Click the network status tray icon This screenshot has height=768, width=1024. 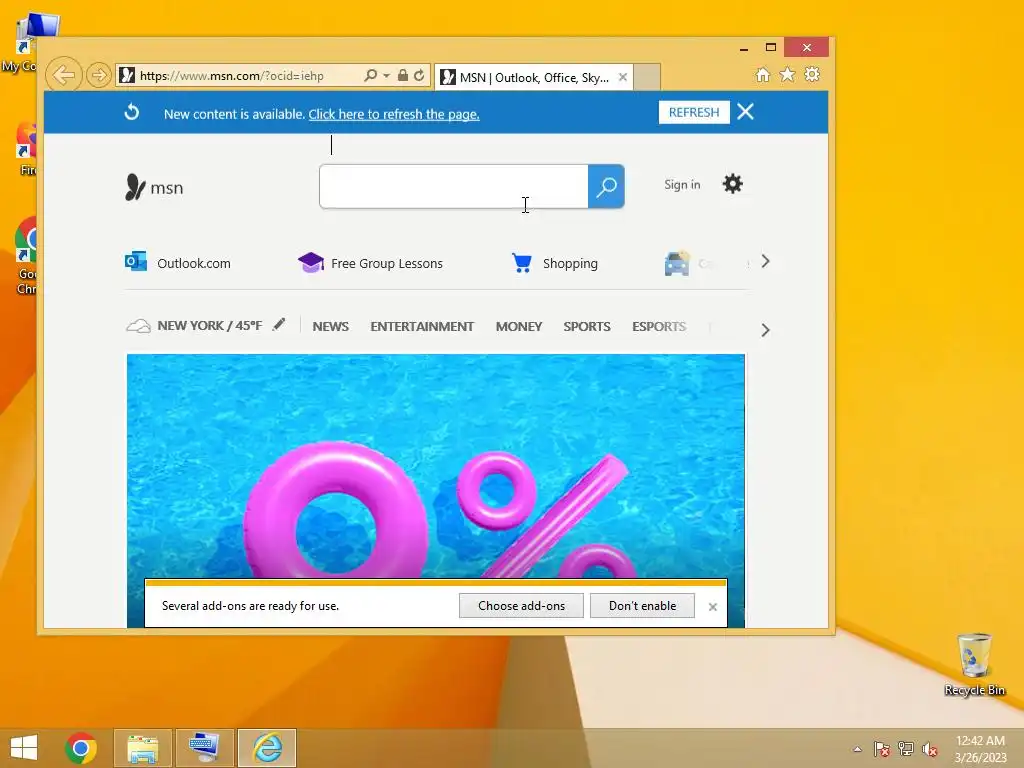click(906, 749)
